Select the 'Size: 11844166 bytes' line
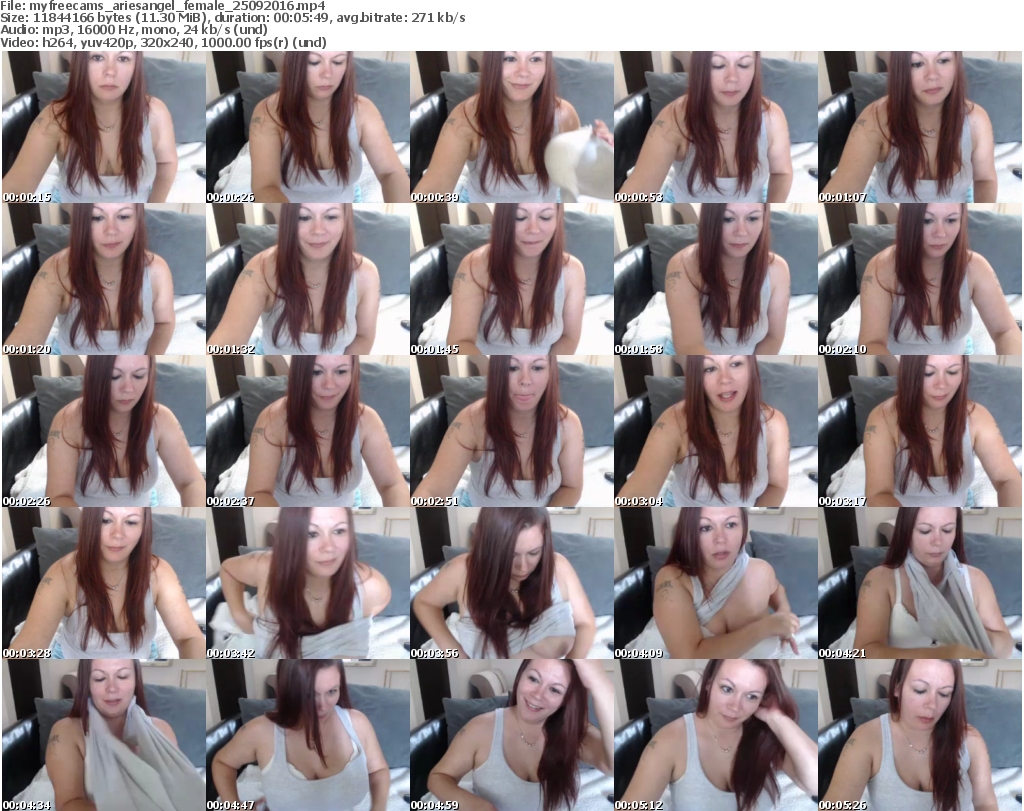Screen dimensions: 1024x811 pos(232,18)
